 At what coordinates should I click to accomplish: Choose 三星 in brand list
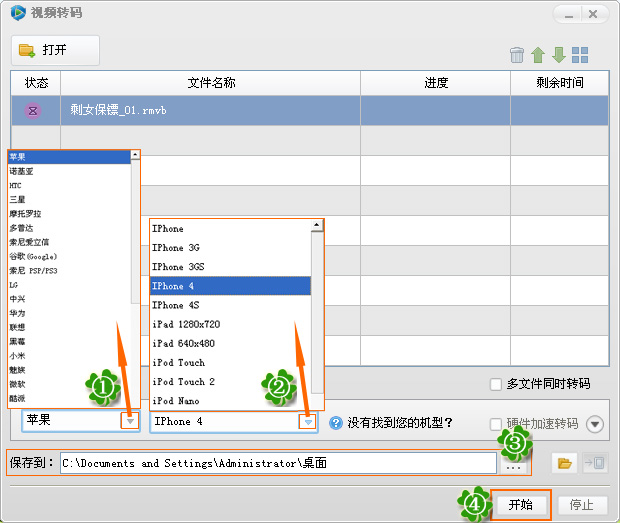coord(69,200)
